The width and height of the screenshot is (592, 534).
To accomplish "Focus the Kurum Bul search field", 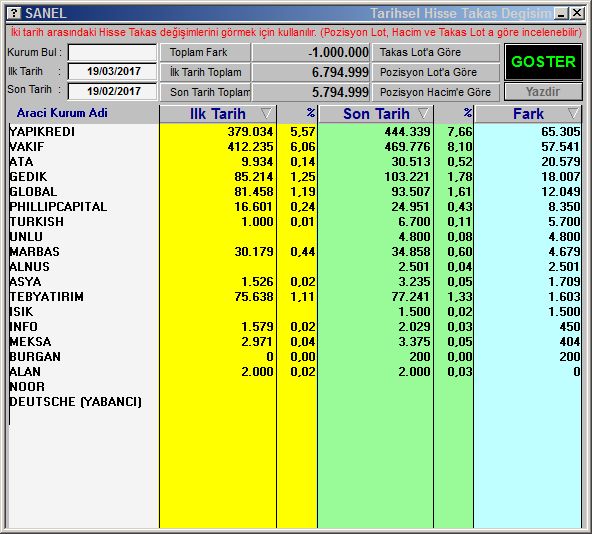I will coord(112,52).
